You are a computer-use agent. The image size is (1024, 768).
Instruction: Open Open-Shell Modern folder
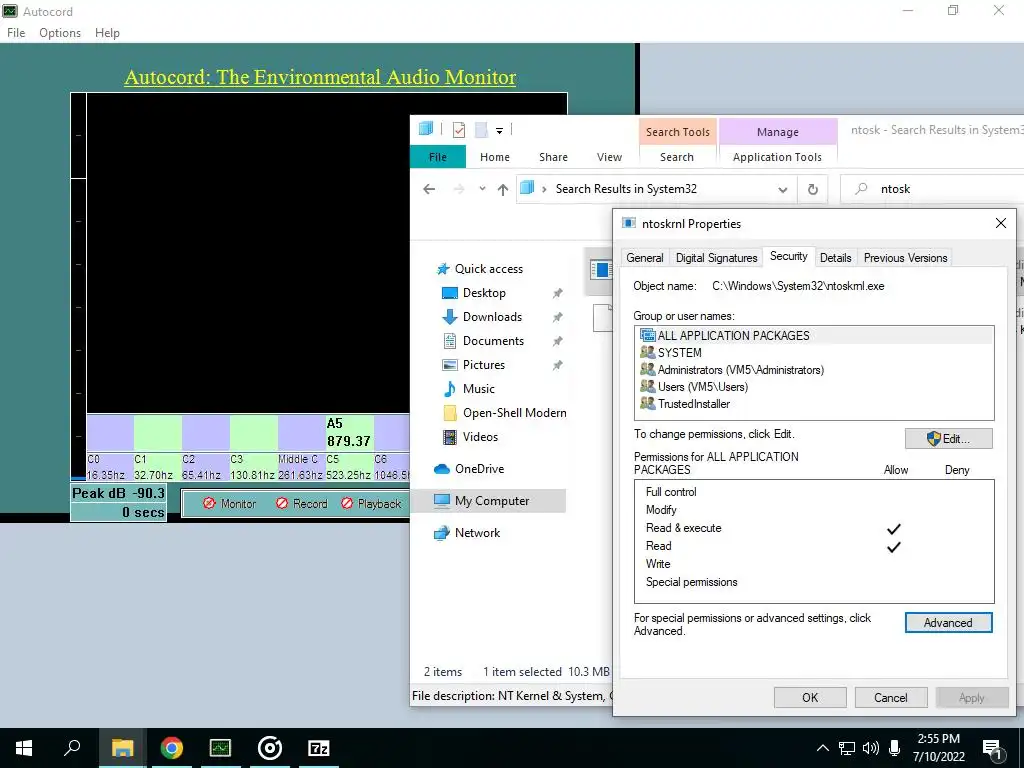click(x=515, y=413)
